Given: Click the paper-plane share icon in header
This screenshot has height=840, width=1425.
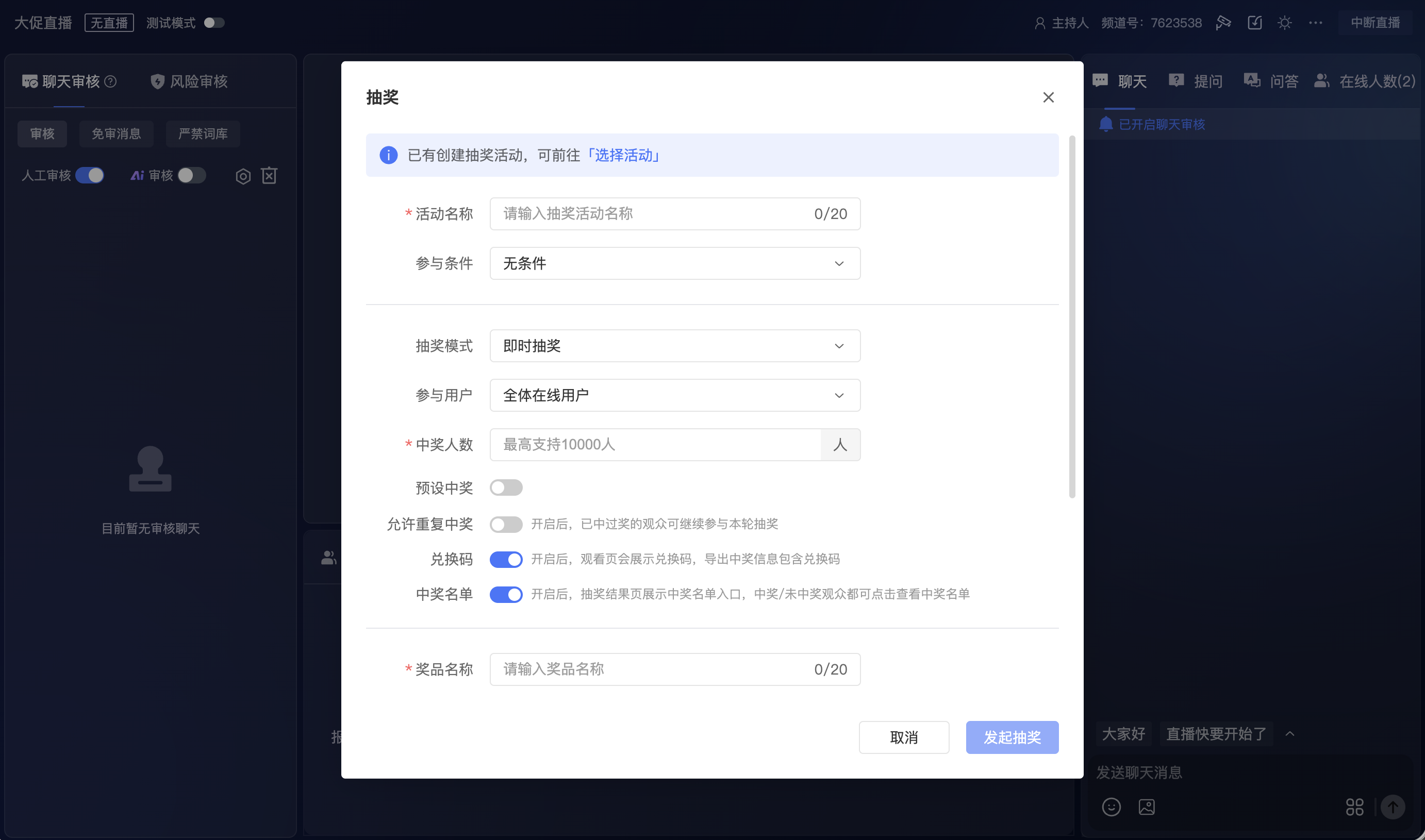Looking at the screenshot, I should pyautogui.click(x=1223, y=23).
